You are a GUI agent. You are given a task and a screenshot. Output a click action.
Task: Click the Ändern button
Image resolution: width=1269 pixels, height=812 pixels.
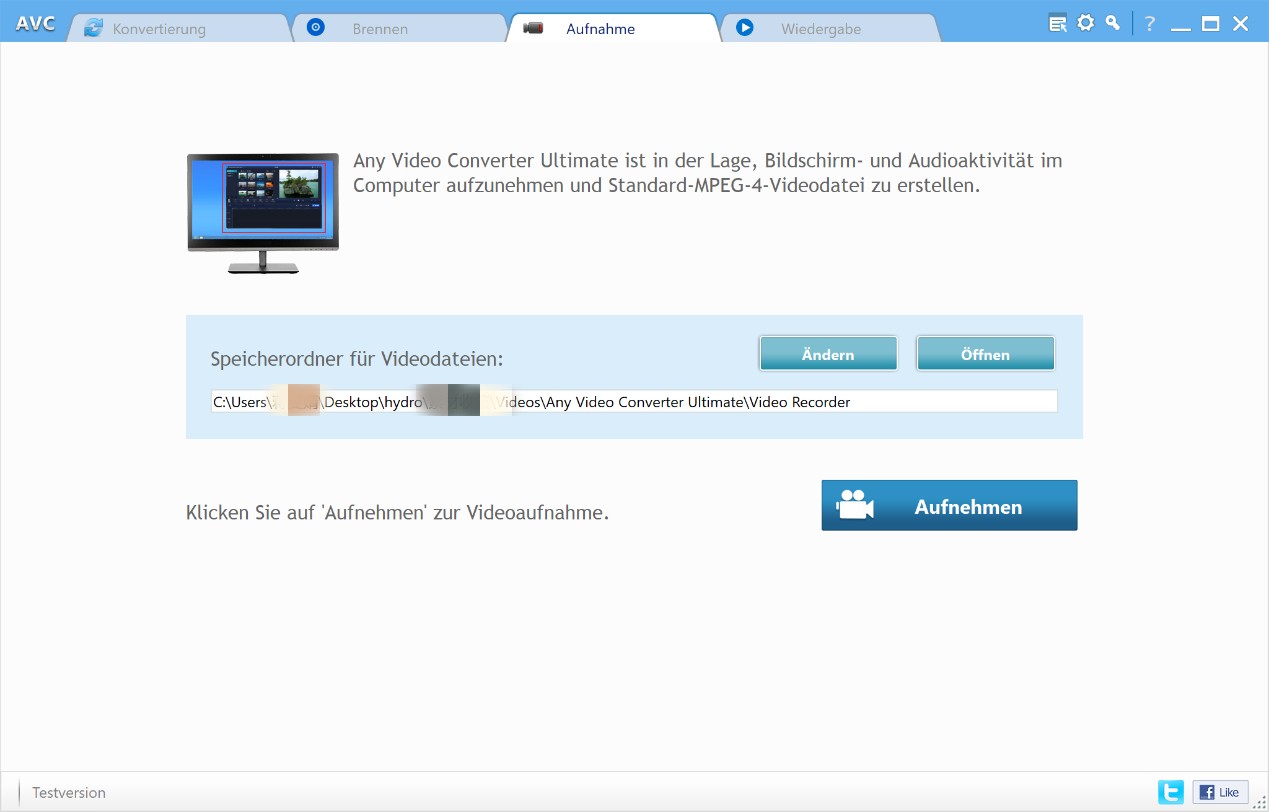click(x=828, y=354)
